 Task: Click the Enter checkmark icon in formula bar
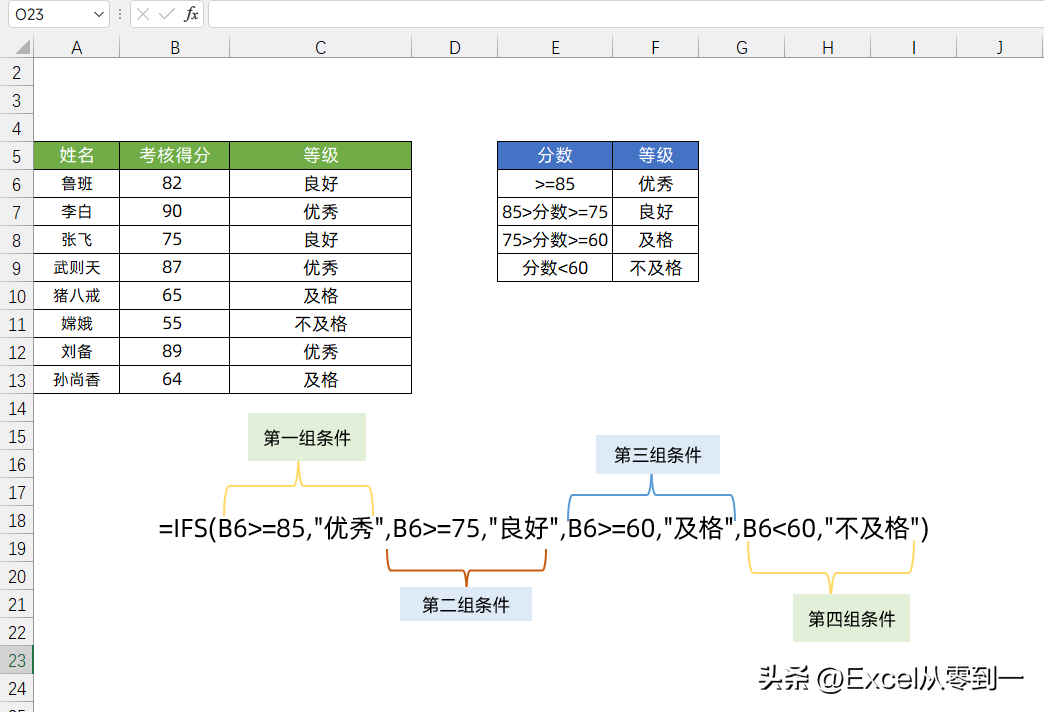[166, 14]
